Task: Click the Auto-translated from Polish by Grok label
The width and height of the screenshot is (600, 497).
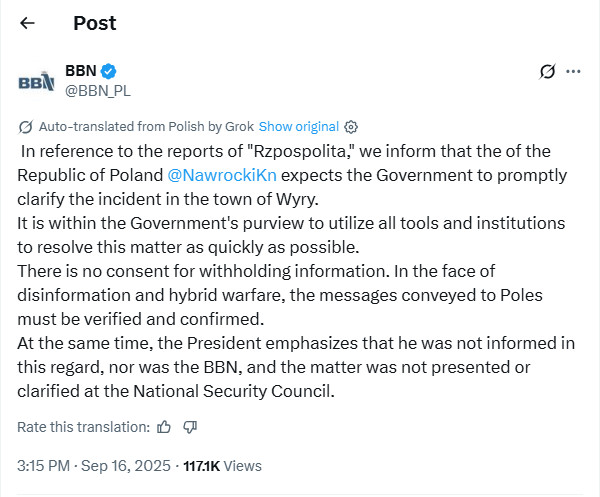Action: pos(145,127)
